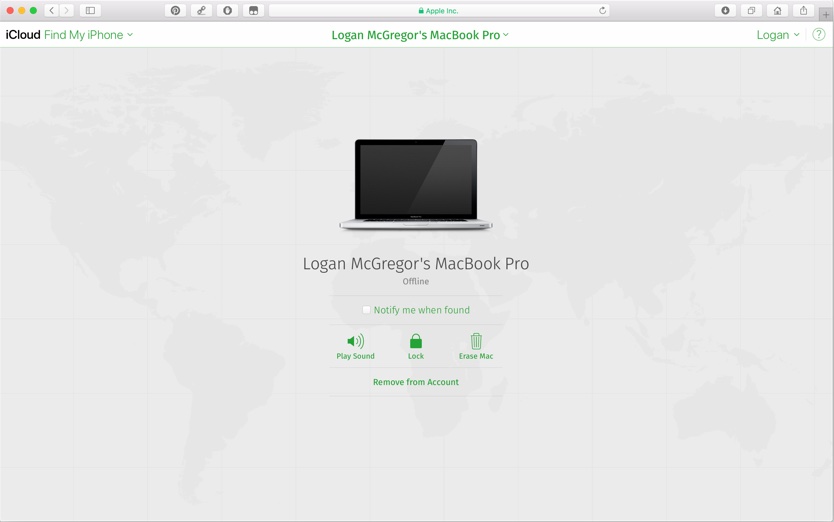Reload the page with the refresh icon
Viewport: 834px width, 522px height.
click(x=602, y=10)
